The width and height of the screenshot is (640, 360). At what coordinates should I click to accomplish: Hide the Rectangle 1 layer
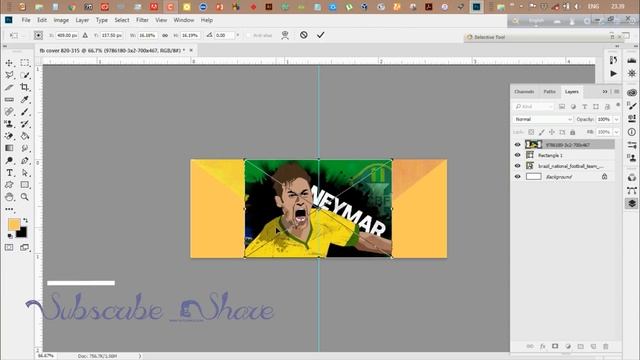(x=518, y=155)
